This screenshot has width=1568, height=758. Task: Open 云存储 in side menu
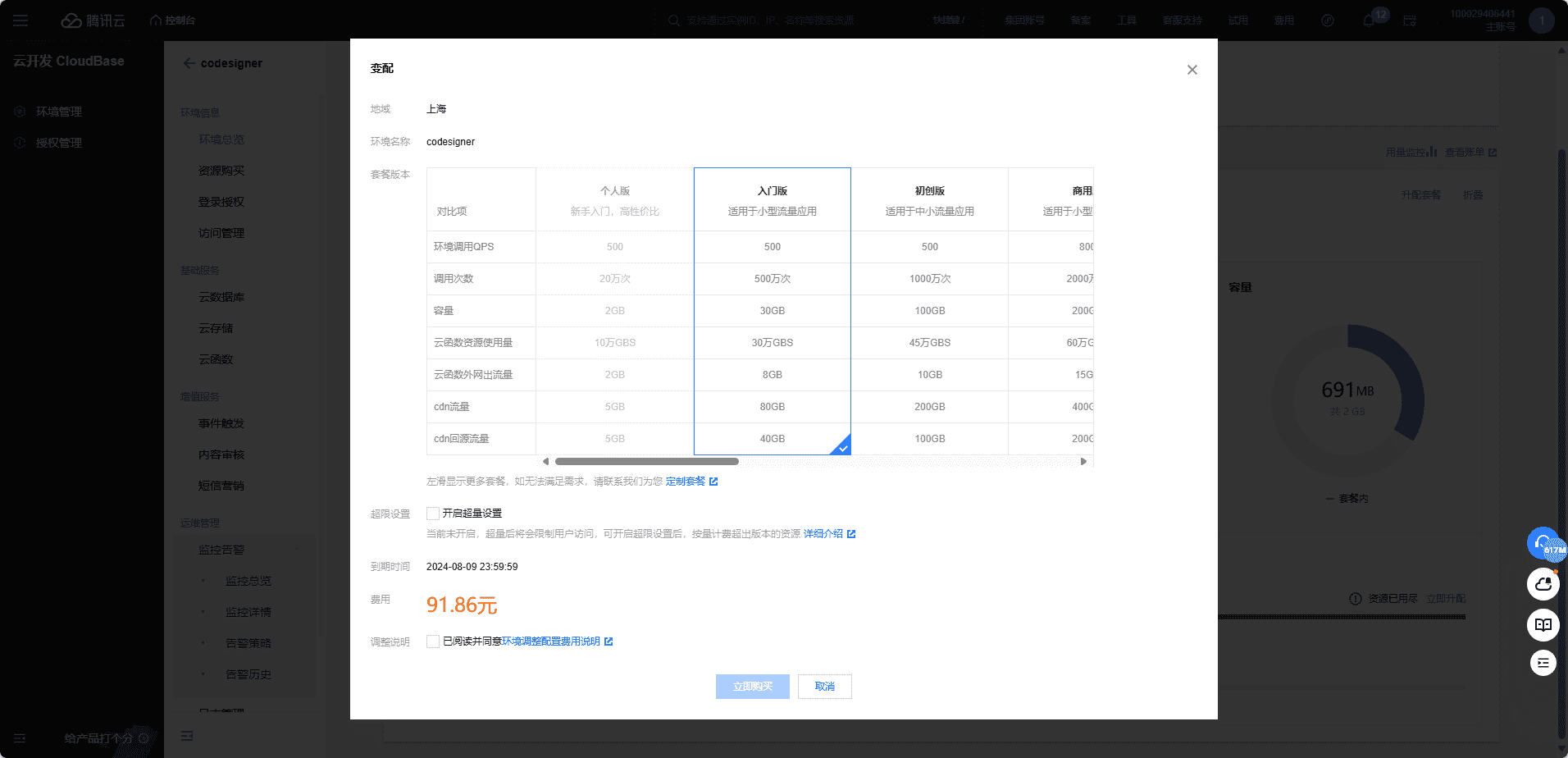tap(216, 328)
